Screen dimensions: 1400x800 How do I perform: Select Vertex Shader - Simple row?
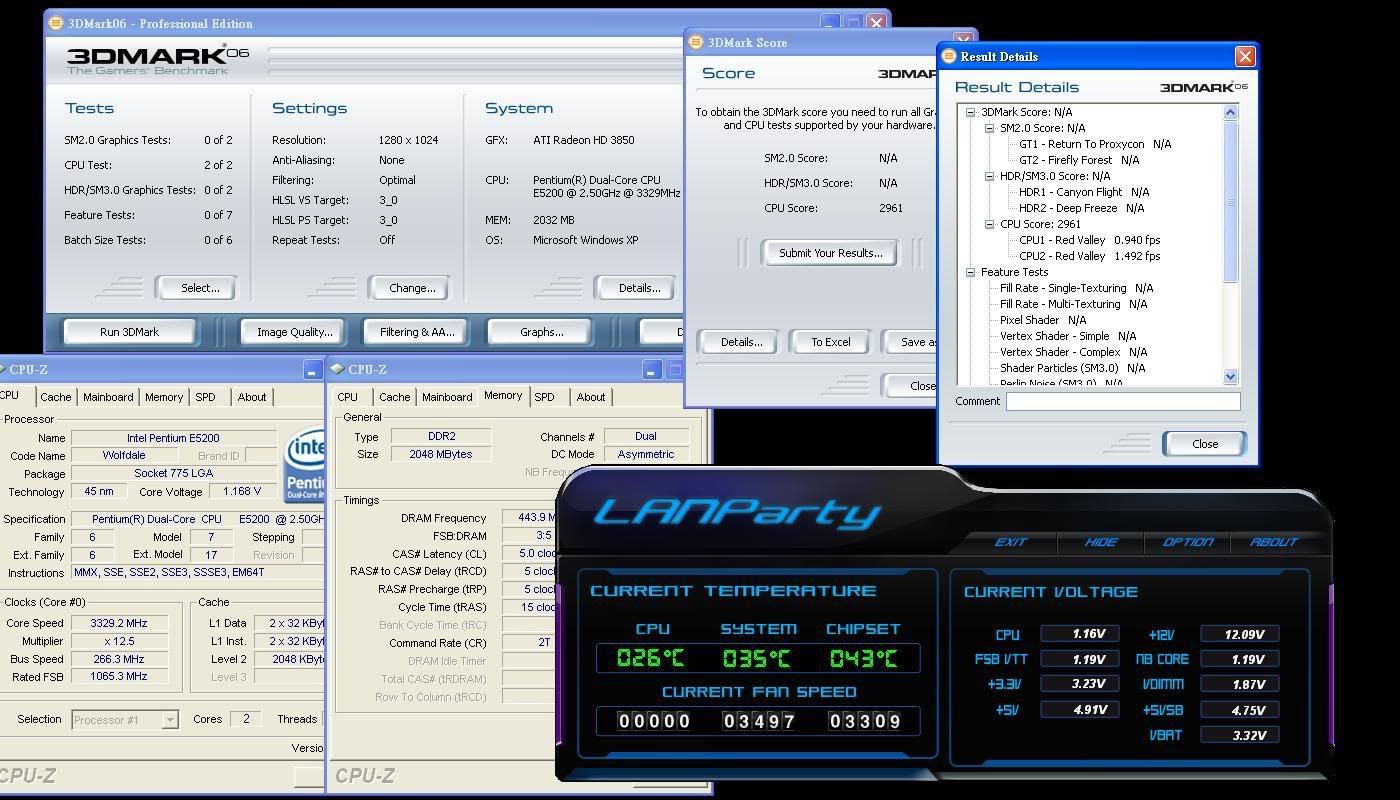tap(1067, 336)
